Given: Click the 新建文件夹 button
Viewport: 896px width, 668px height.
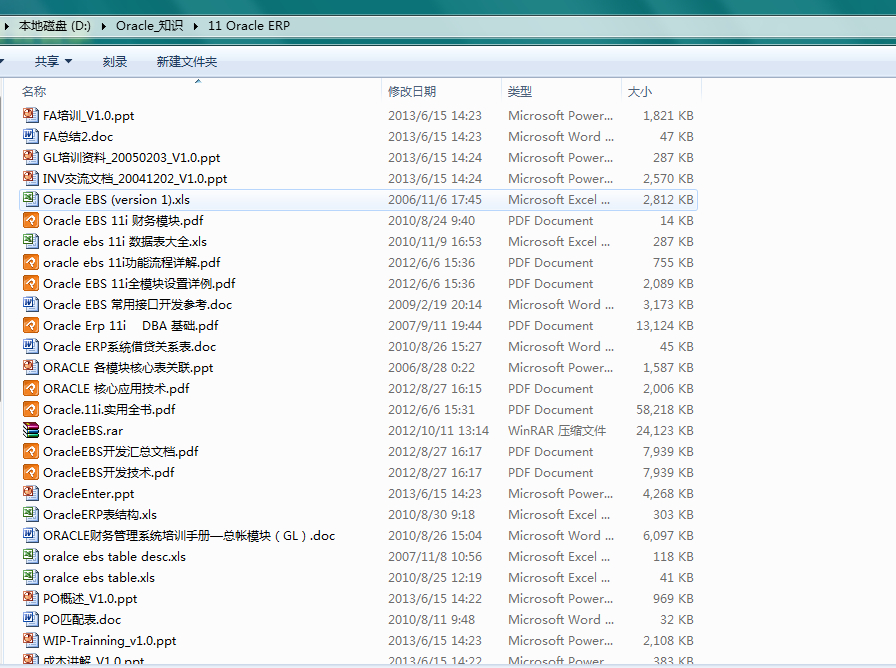Looking at the screenshot, I should click(x=187, y=61).
